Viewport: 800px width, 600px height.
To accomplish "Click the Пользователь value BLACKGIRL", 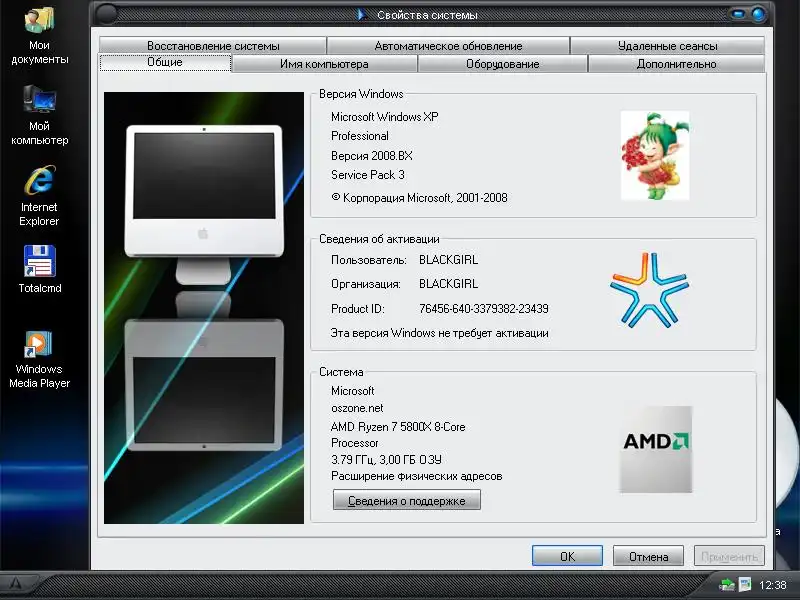I will 448,260.
